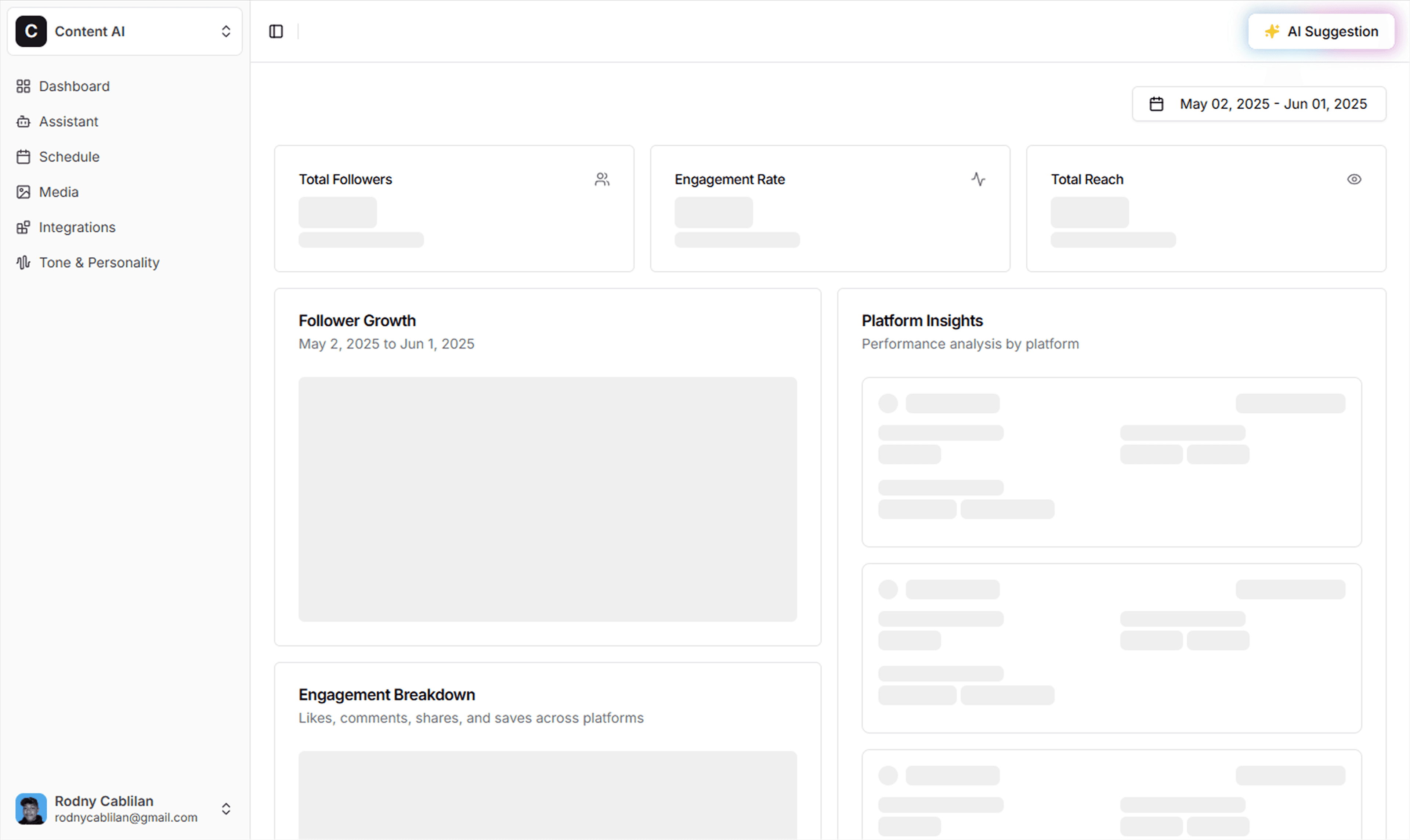This screenshot has height=840, width=1410.
Task: Click the eye icon on Total Reach
Action: coord(1354,180)
